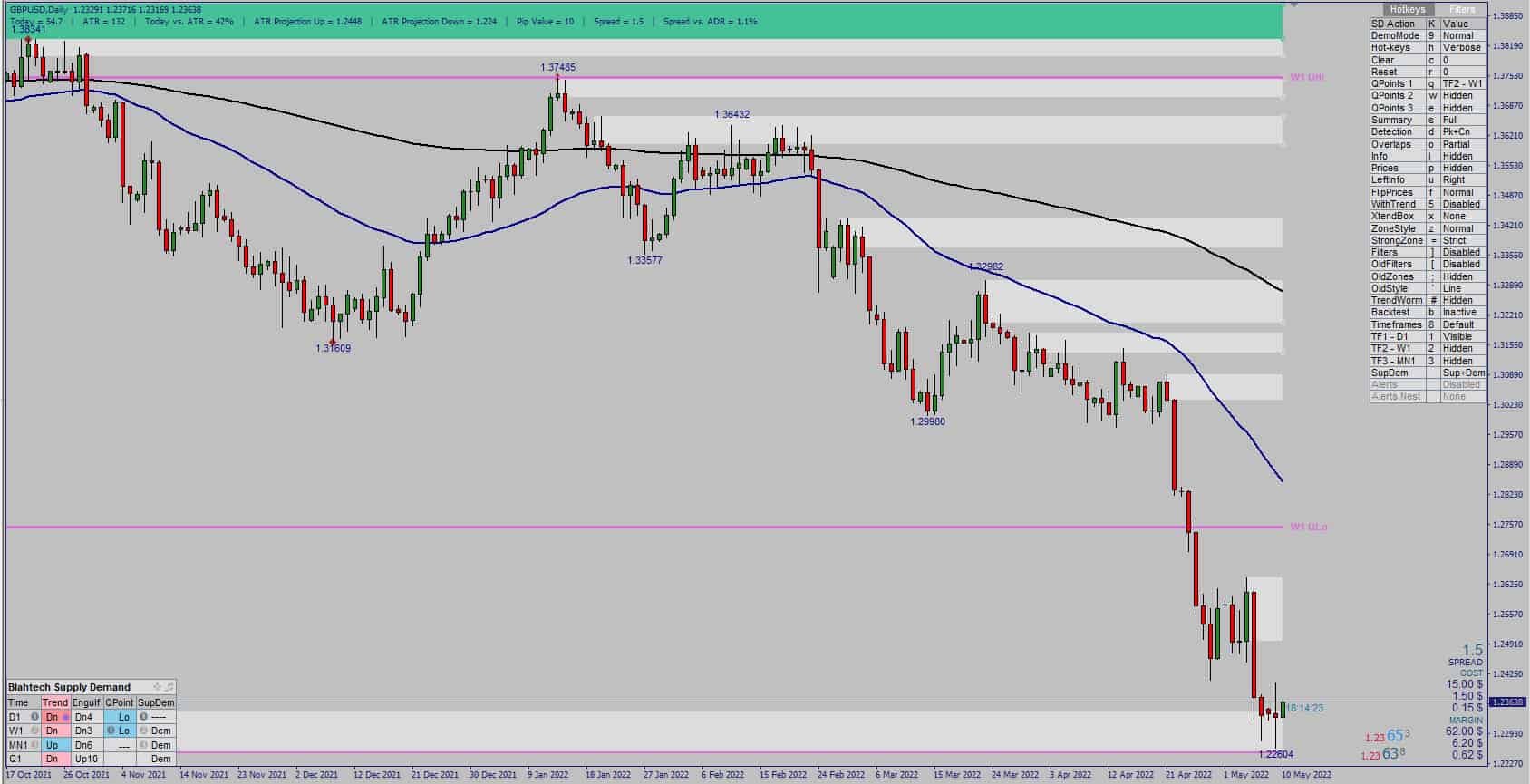This screenshot has height=784, width=1530.
Task: Click the 1.29980 low price label
Action: click(927, 421)
